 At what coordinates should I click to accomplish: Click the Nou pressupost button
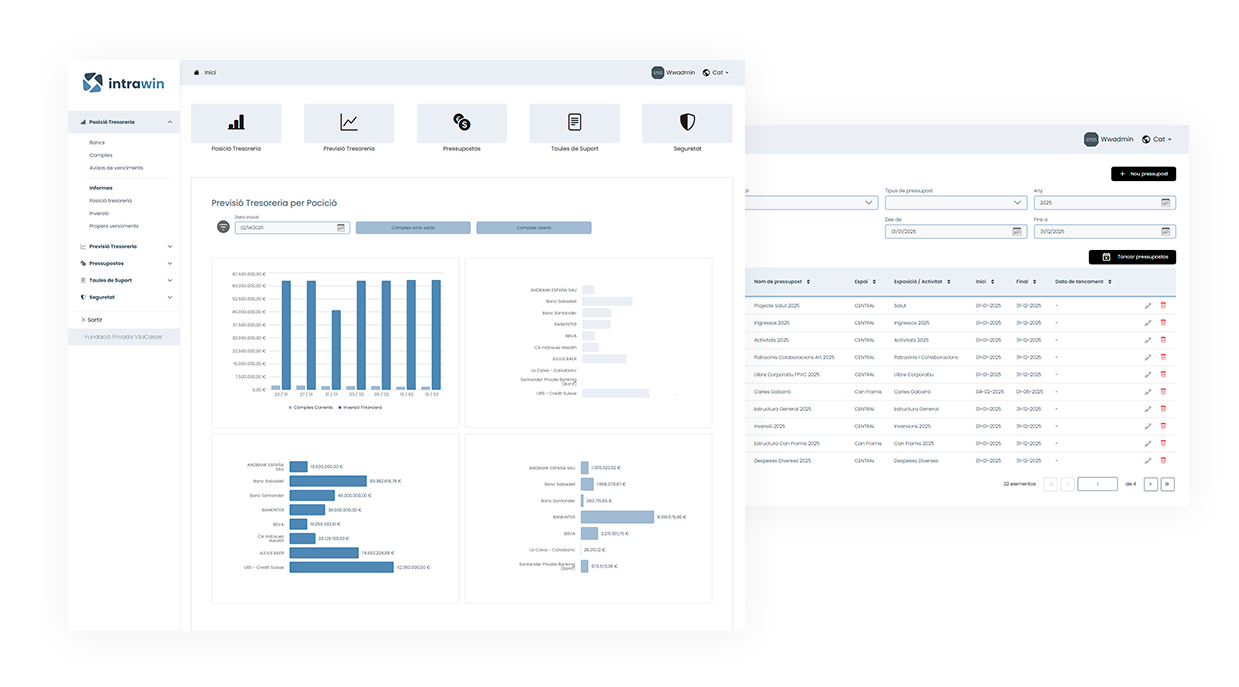pyautogui.click(x=1143, y=174)
